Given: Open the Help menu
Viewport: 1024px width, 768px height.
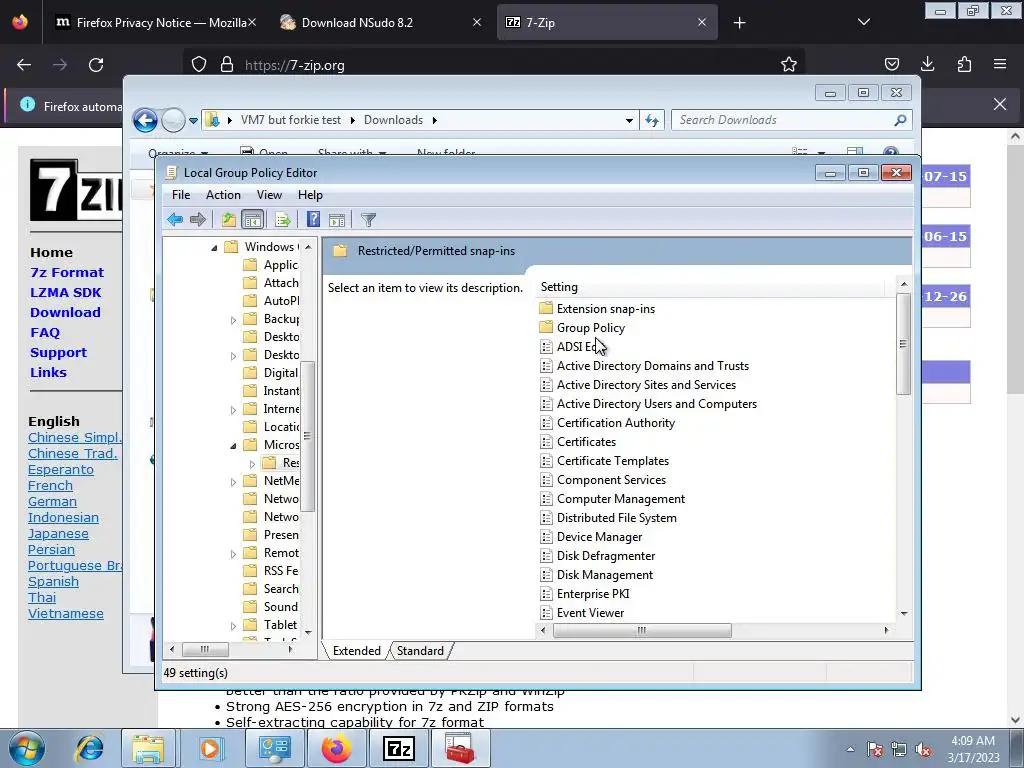Looking at the screenshot, I should 310,195.
